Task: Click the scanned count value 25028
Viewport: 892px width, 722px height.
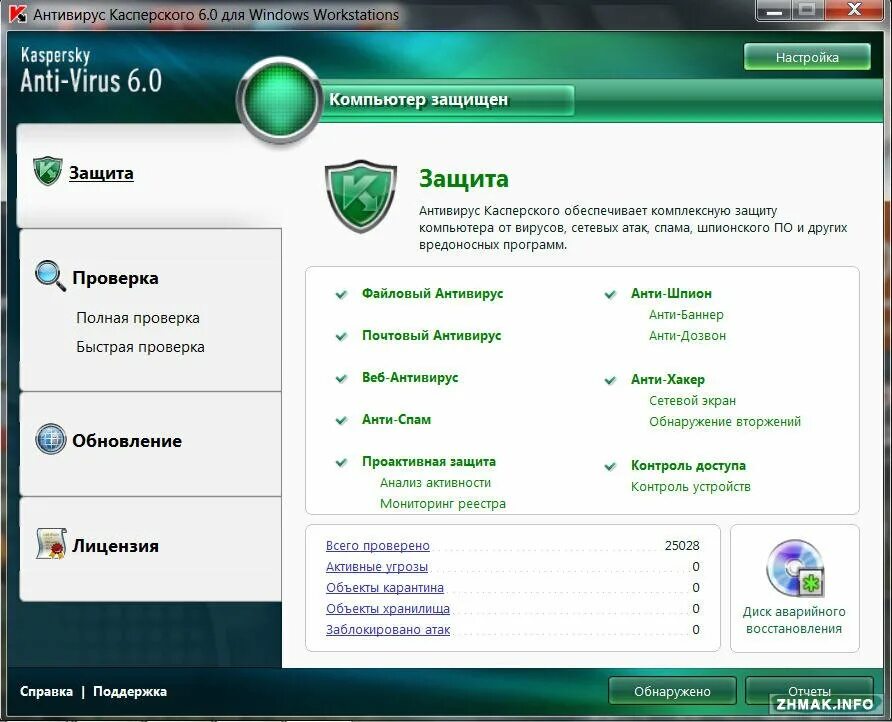Action: point(682,546)
